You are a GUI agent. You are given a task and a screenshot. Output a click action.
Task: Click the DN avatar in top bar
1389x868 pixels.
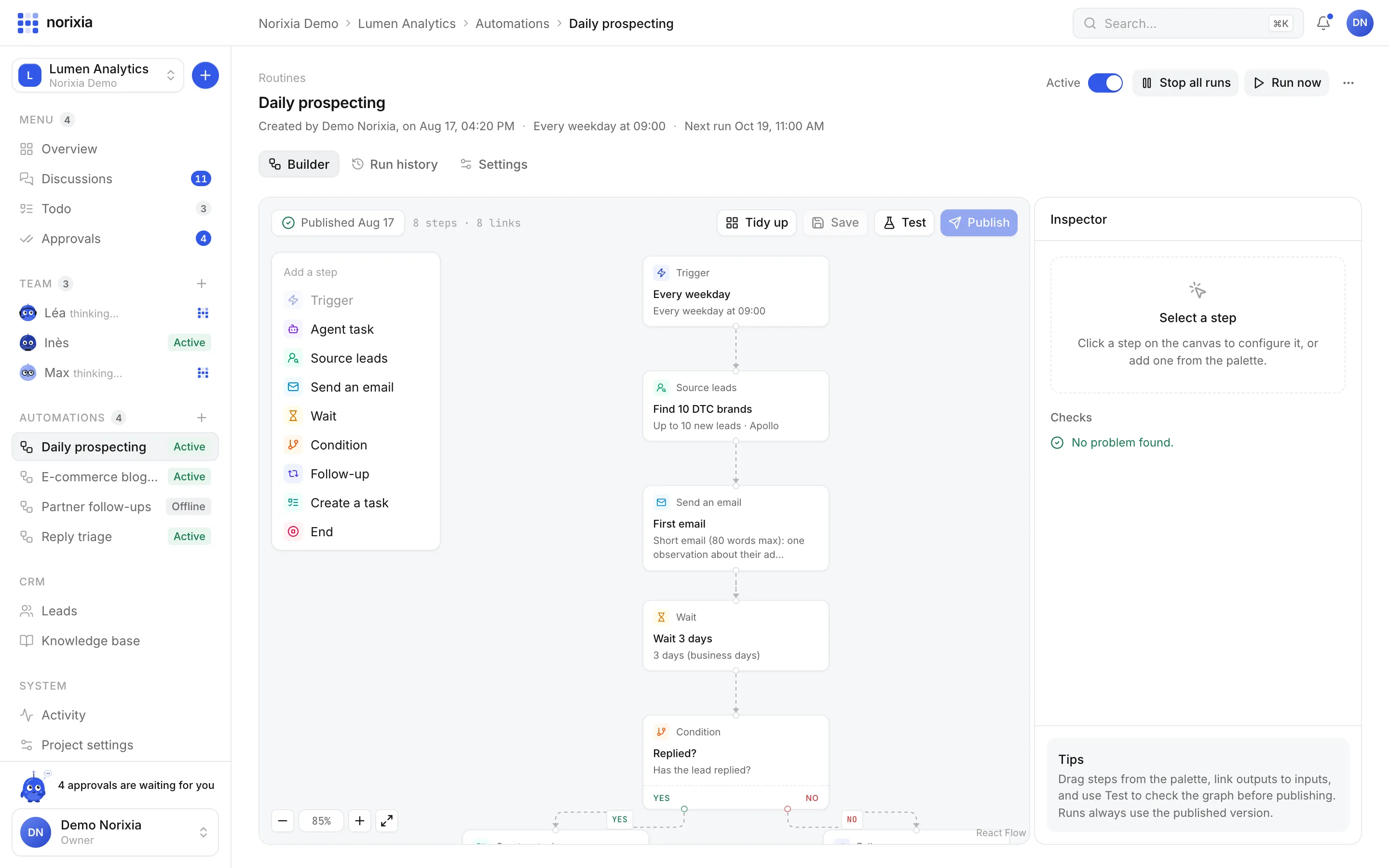tap(1359, 23)
